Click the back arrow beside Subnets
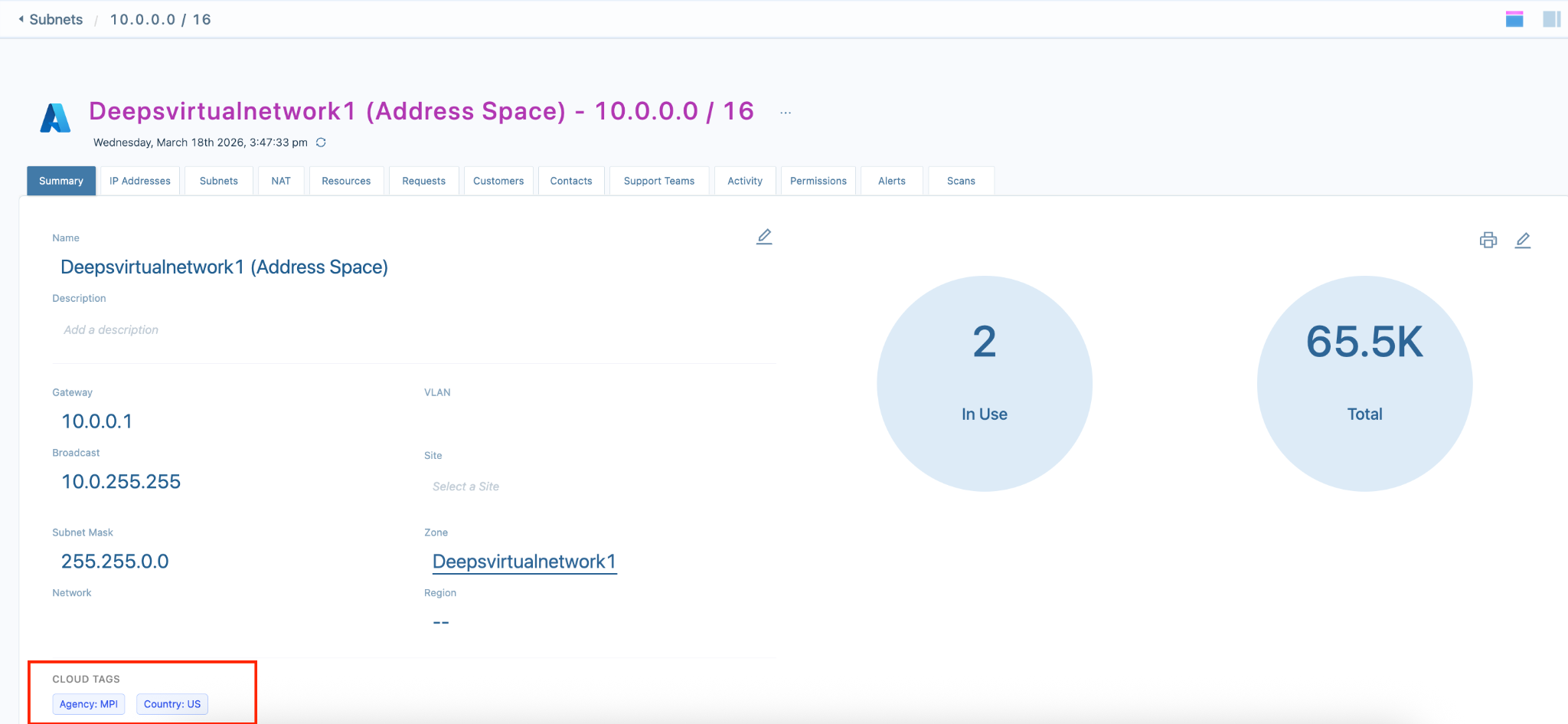 [21, 19]
